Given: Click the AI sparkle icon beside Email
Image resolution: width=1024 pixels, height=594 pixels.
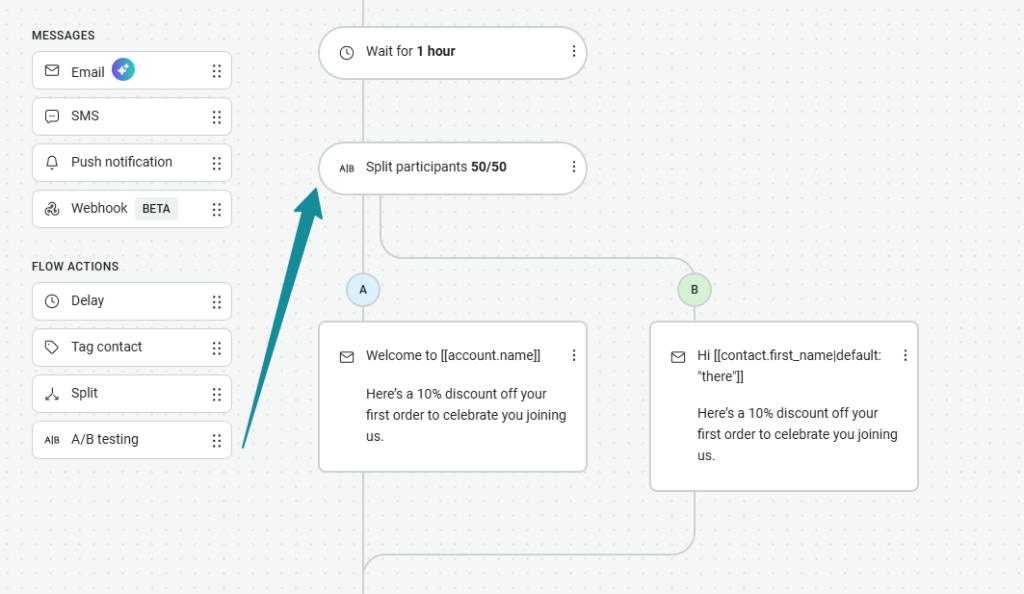Looking at the screenshot, I should [123, 70].
